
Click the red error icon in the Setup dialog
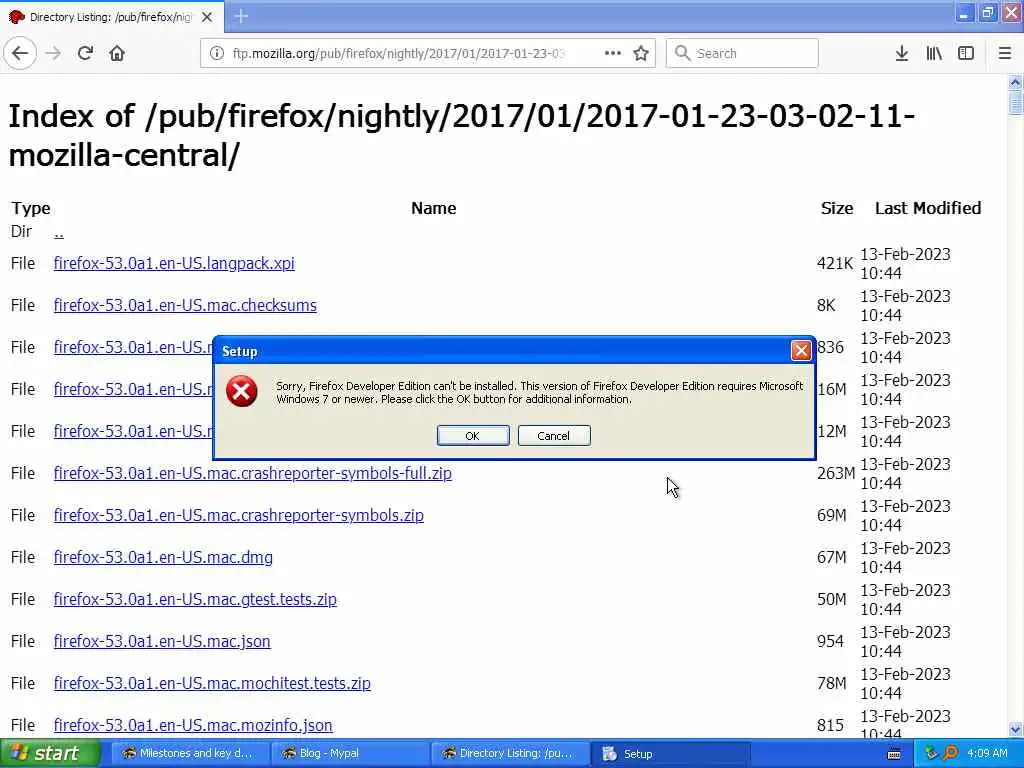pyautogui.click(x=242, y=391)
